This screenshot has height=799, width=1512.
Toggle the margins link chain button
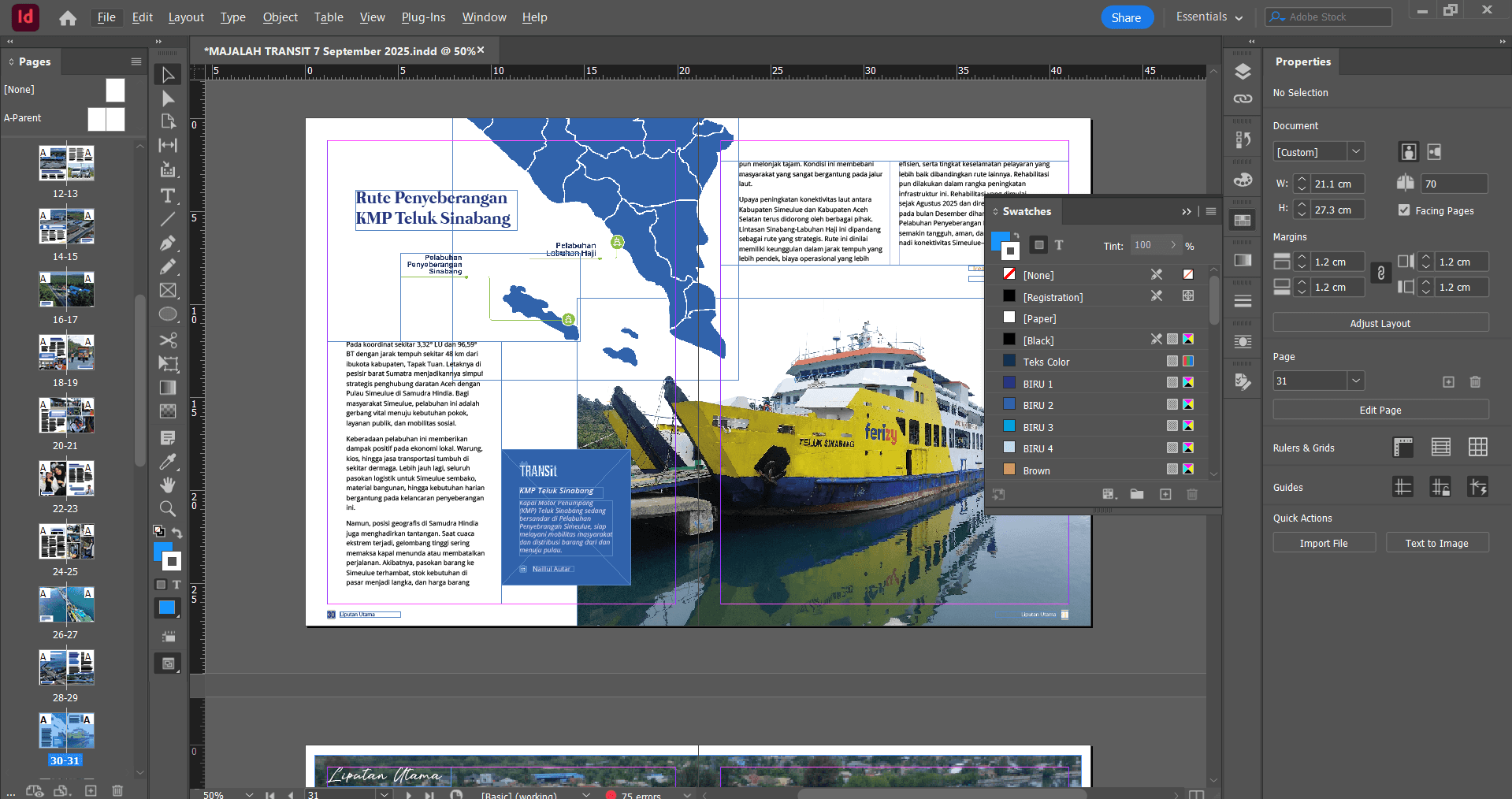coord(1380,273)
